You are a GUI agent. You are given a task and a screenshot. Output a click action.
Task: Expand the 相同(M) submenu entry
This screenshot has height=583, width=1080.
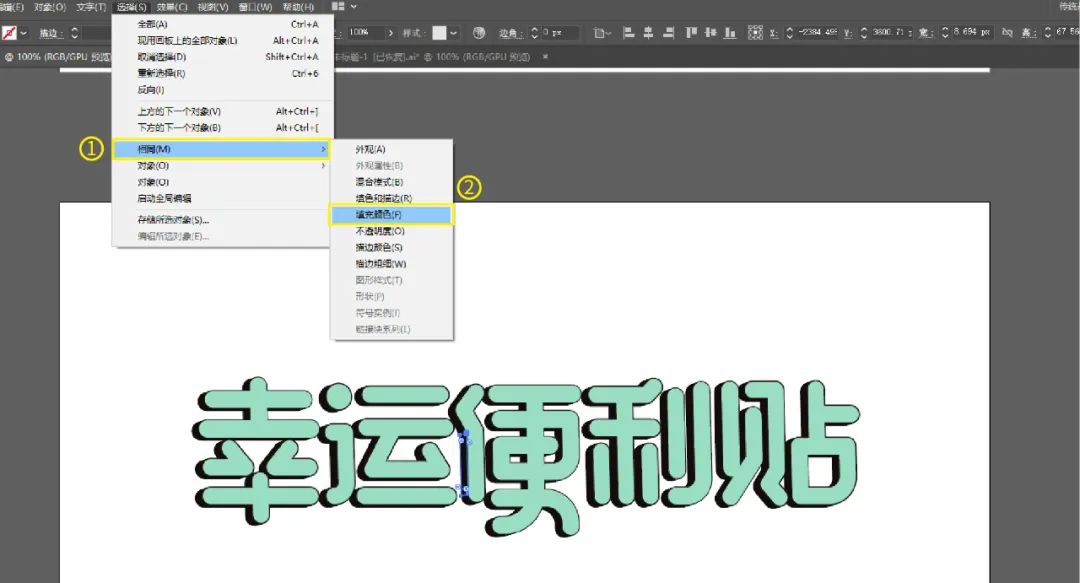[x=221, y=149]
